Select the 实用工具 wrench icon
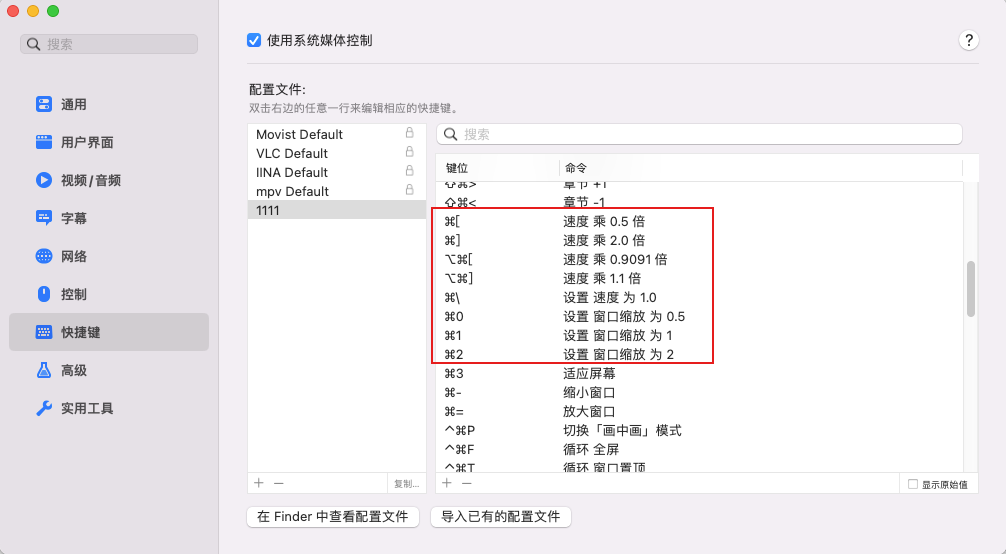 (x=44, y=408)
